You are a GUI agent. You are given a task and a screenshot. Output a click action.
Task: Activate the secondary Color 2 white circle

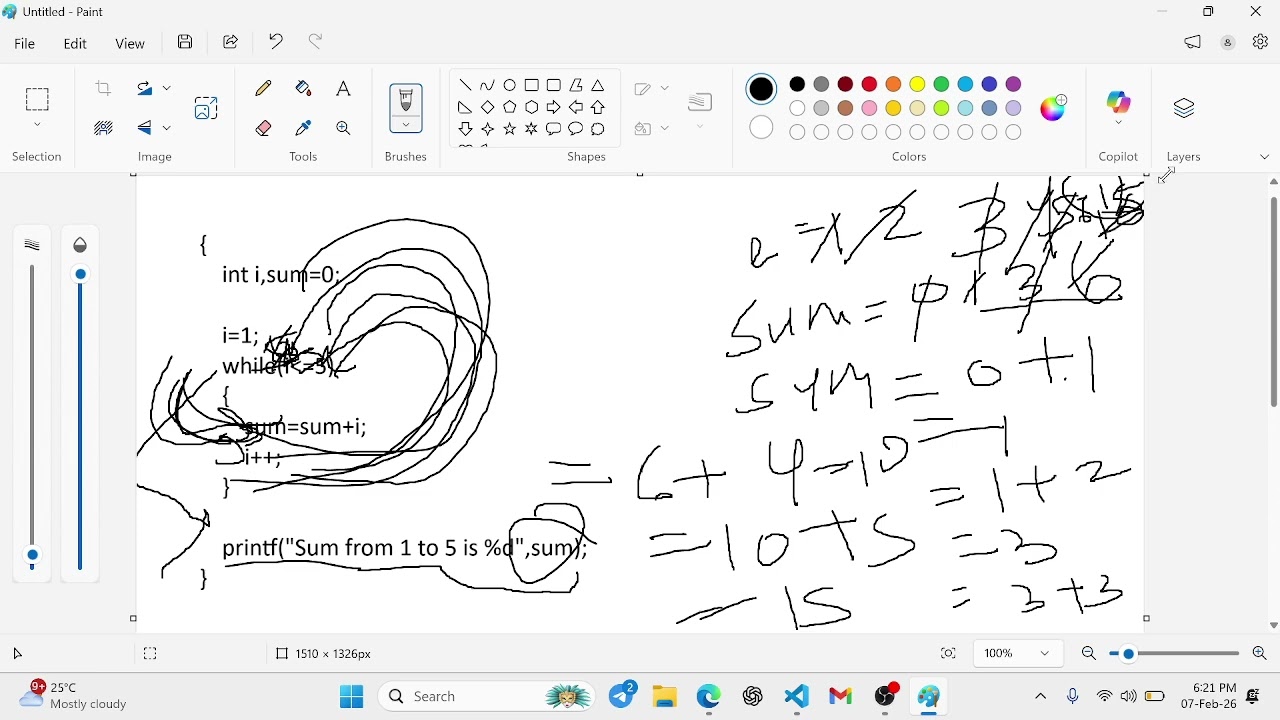pyautogui.click(x=763, y=128)
